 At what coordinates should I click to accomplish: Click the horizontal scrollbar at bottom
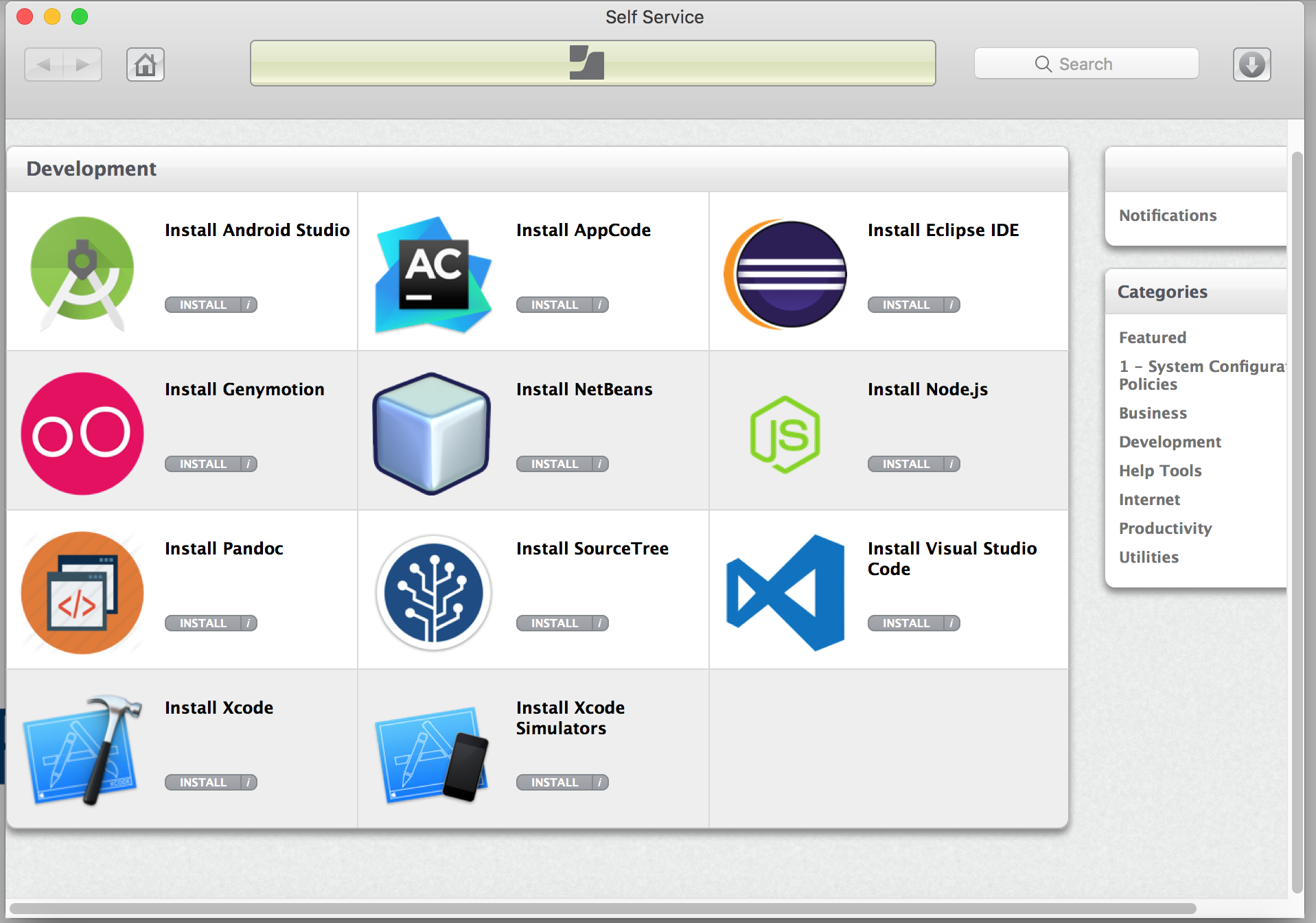pyautogui.click(x=603, y=909)
